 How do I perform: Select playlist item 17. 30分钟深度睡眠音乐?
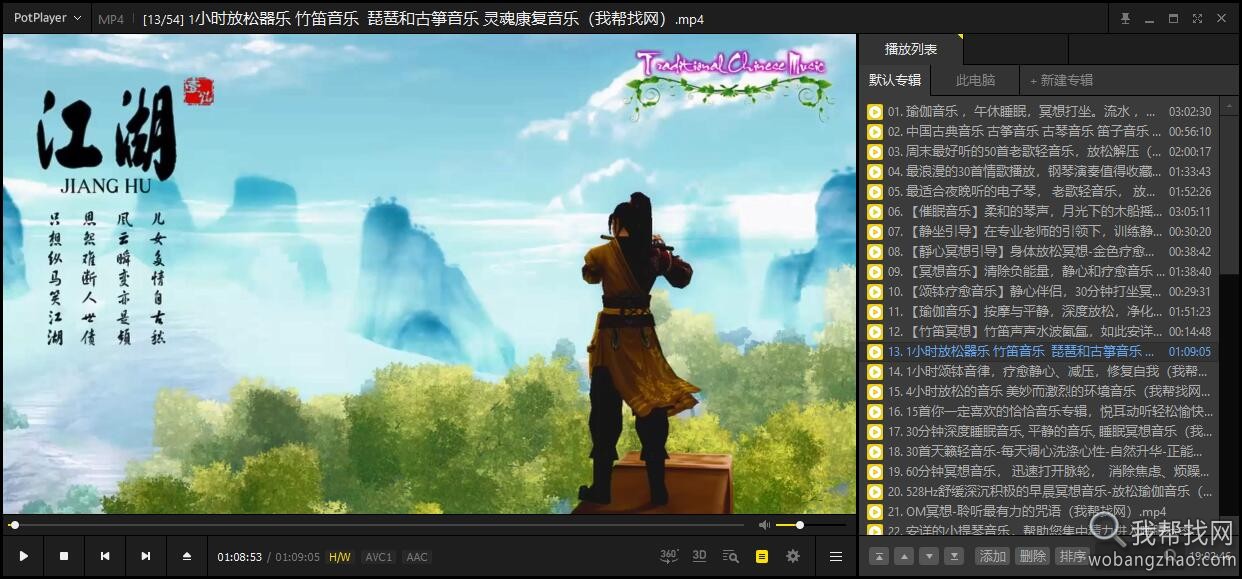pos(1039,431)
